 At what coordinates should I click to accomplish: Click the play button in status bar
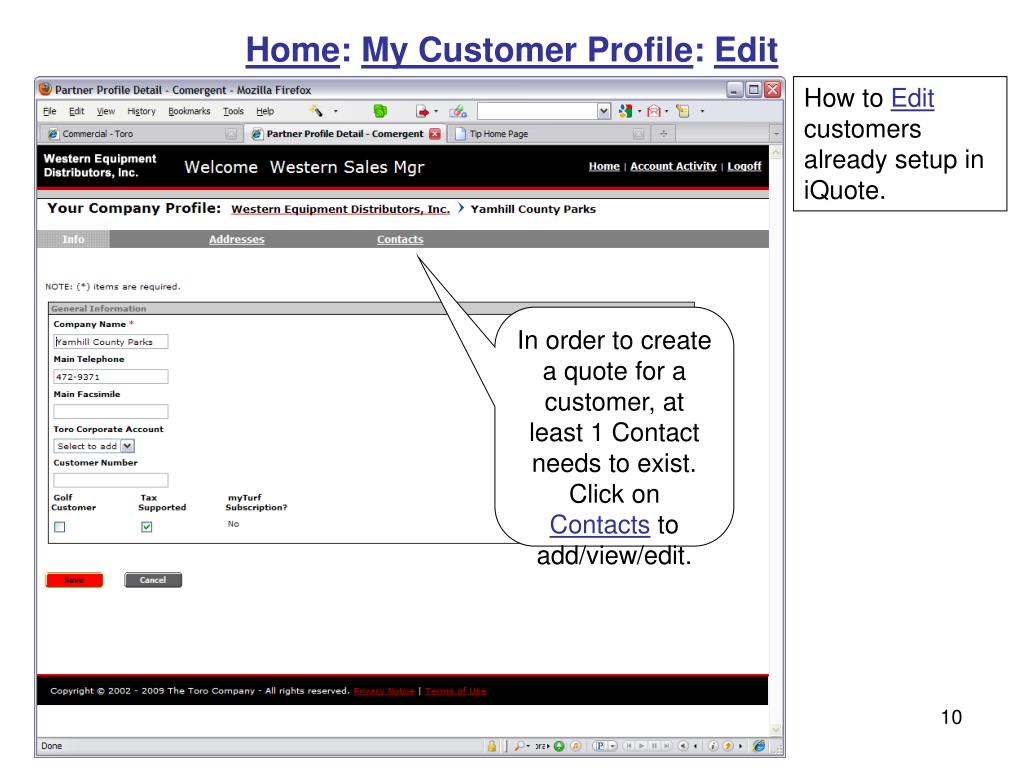click(641, 746)
